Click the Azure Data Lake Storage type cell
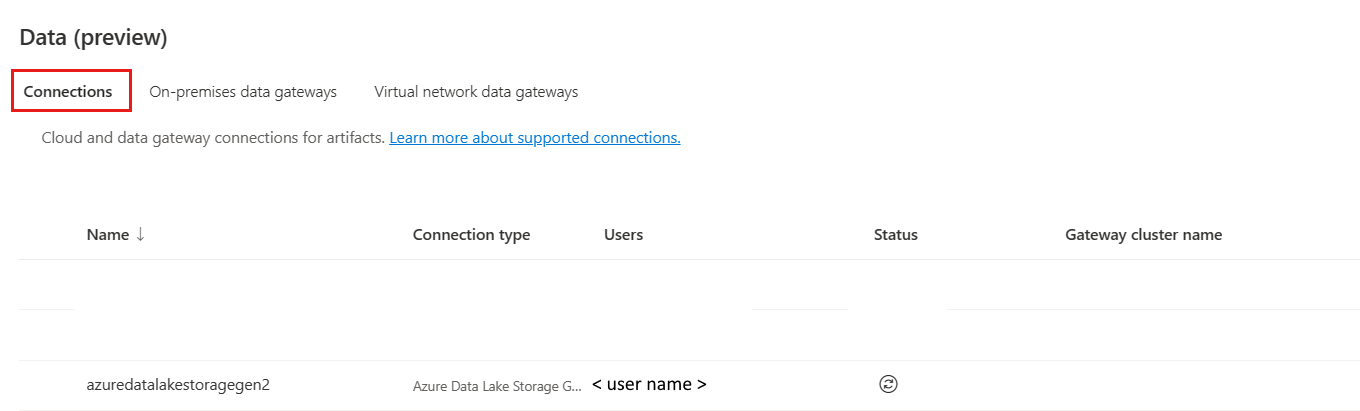Viewport: 1360px width, 411px height. (x=497, y=385)
